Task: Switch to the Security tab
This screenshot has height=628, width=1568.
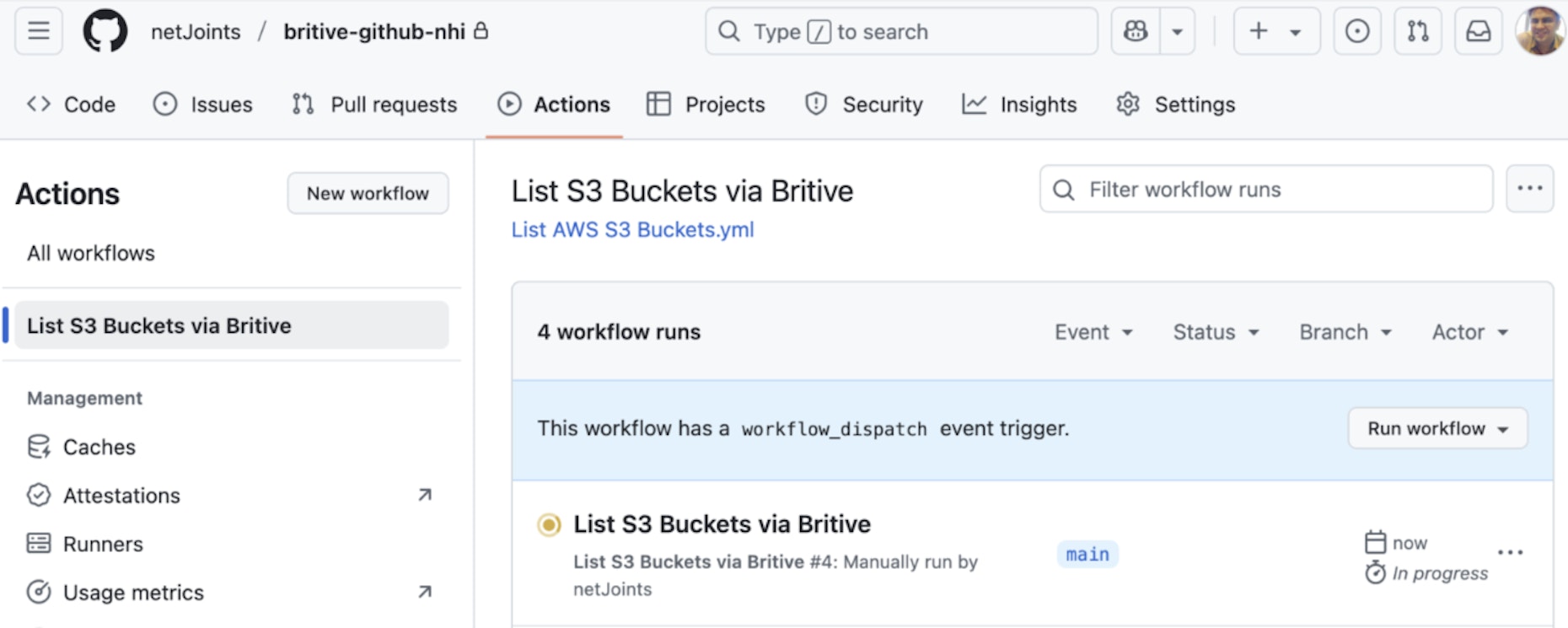Action: (x=864, y=105)
